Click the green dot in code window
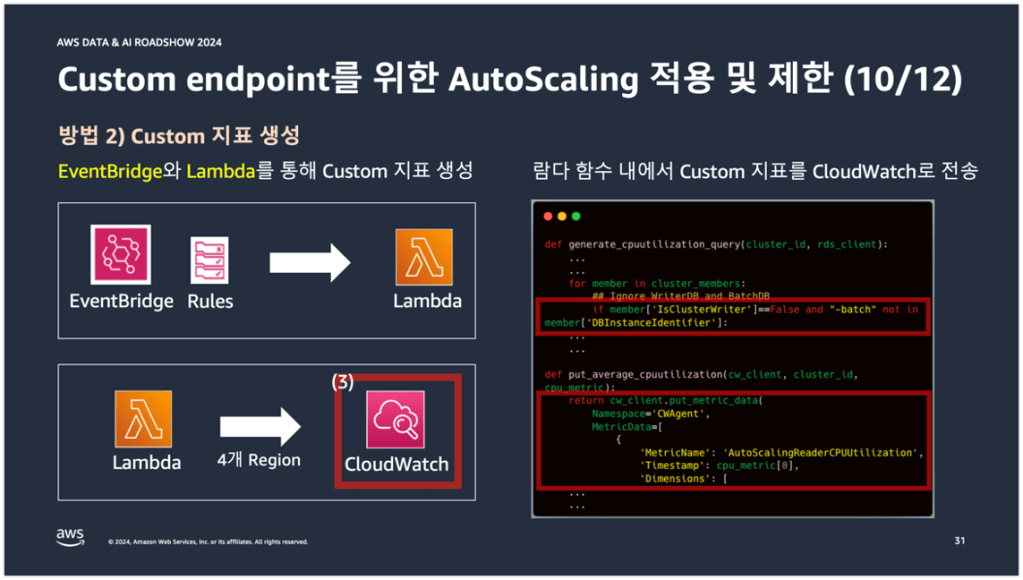The height and width of the screenshot is (580, 1023). click(575, 216)
